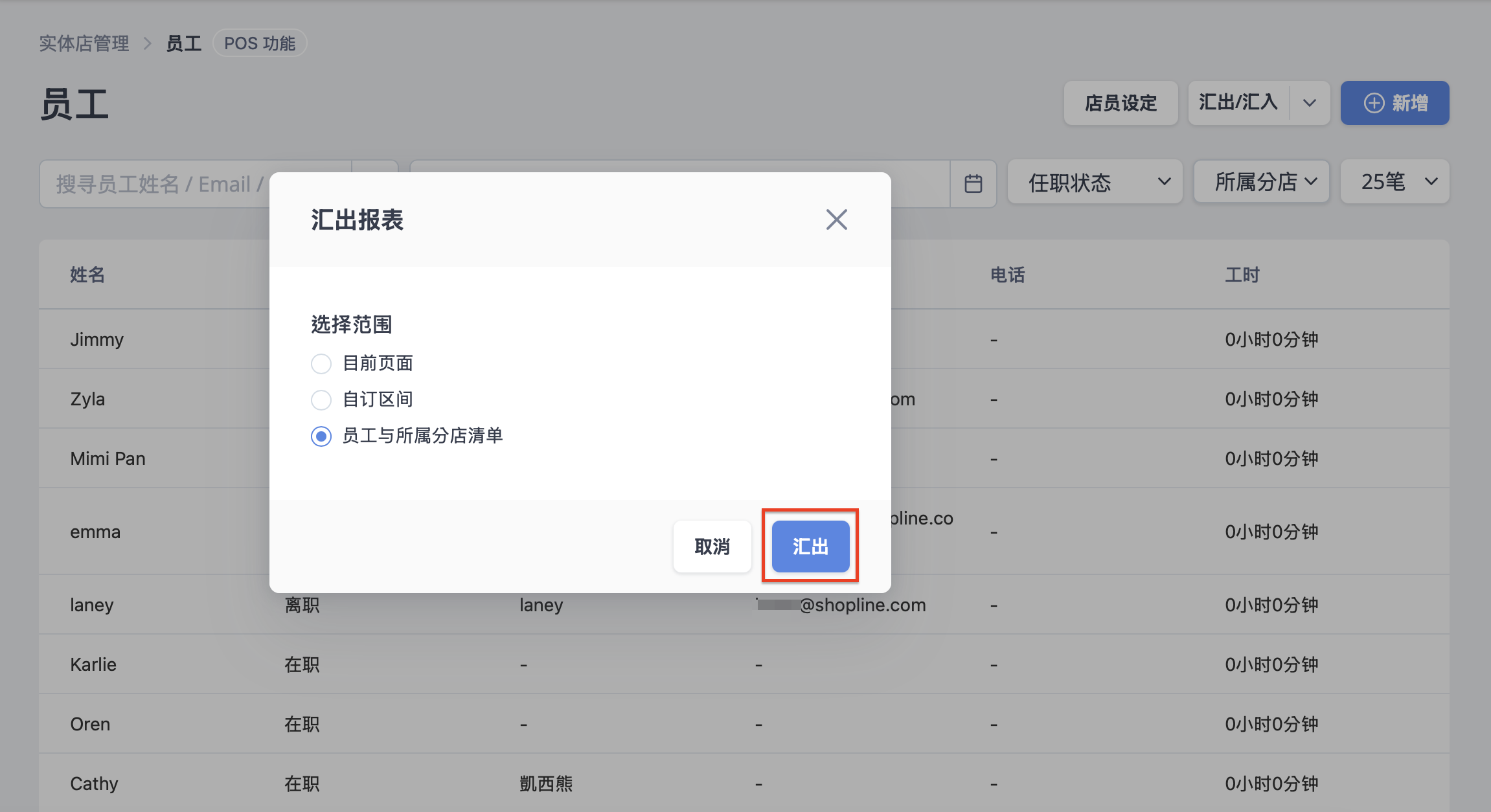This screenshot has height=812, width=1491.
Task: Open the 任职状态 dropdown
Action: tap(1095, 182)
